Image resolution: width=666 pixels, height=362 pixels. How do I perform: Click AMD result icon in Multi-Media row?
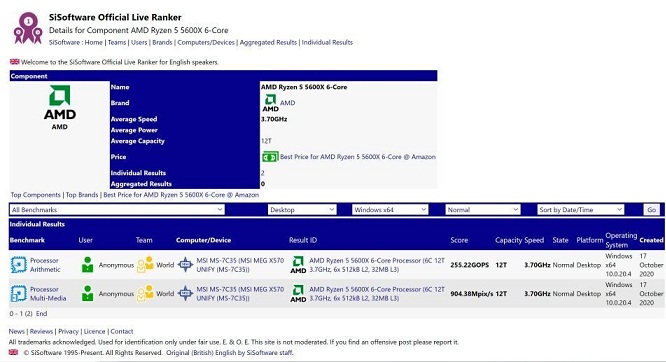298,294
